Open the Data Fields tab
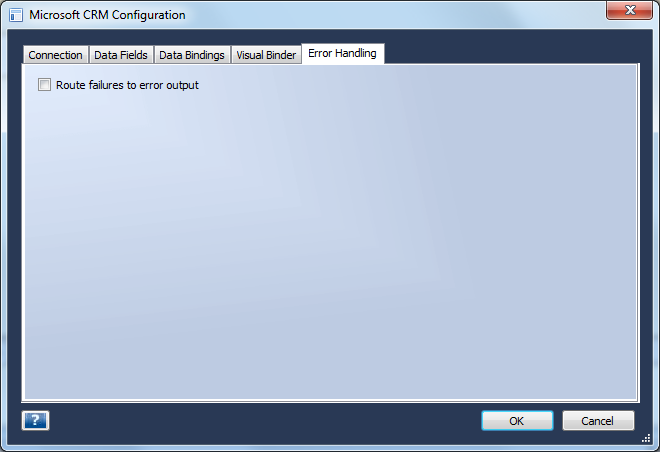Viewport: 660px width, 452px height. (121, 55)
